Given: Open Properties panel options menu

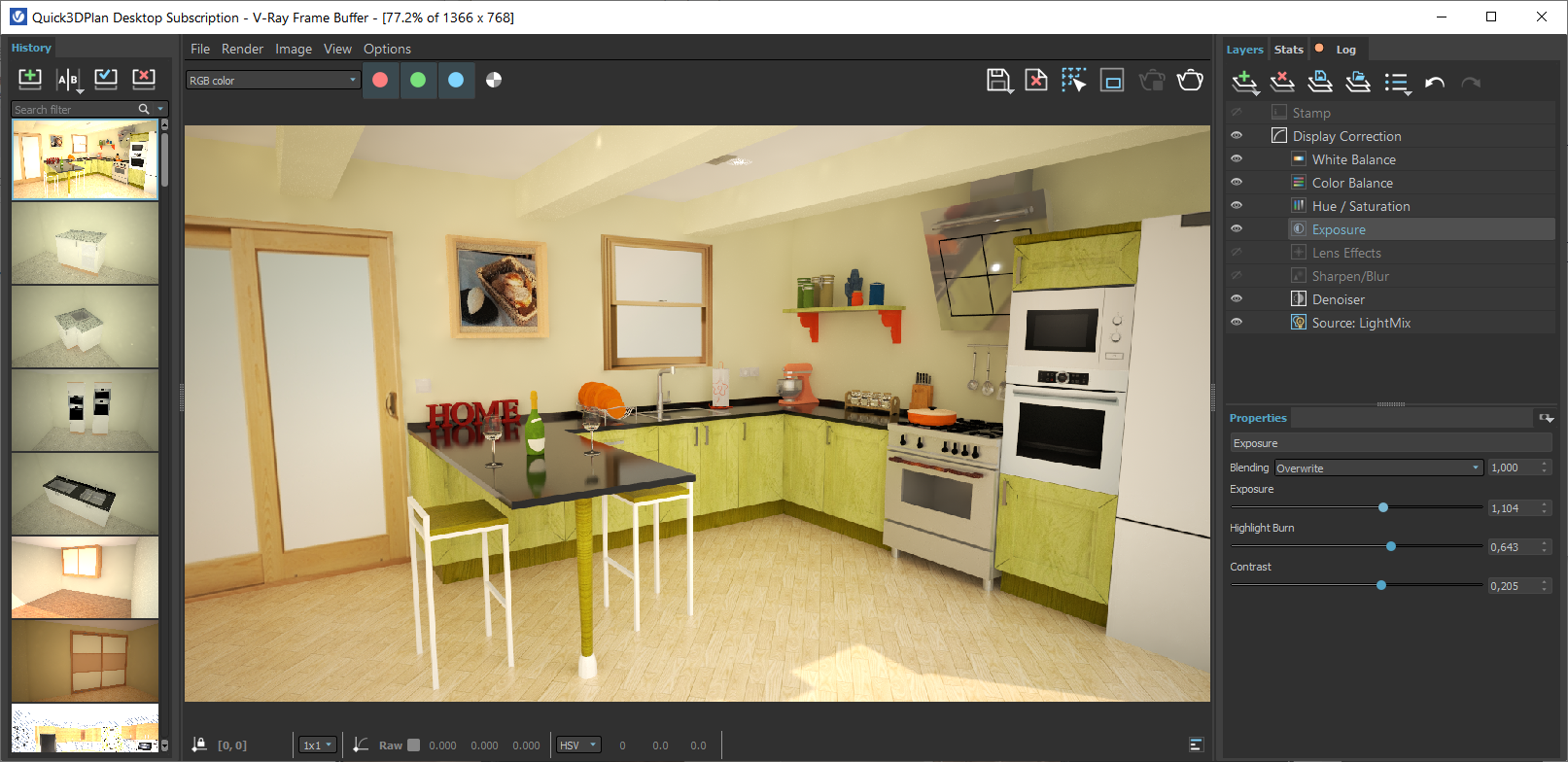Looking at the screenshot, I should (x=1546, y=418).
